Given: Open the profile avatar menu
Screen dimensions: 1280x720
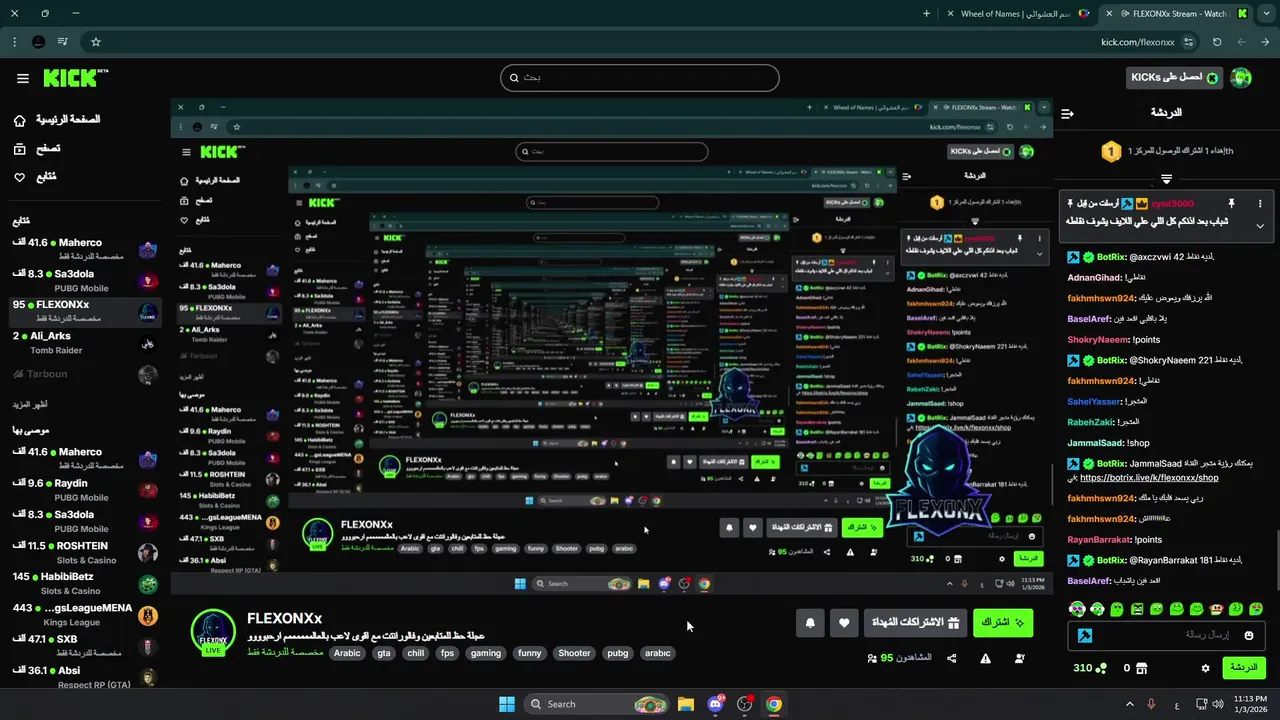Looking at the screenshot, I should (1241, 78).
